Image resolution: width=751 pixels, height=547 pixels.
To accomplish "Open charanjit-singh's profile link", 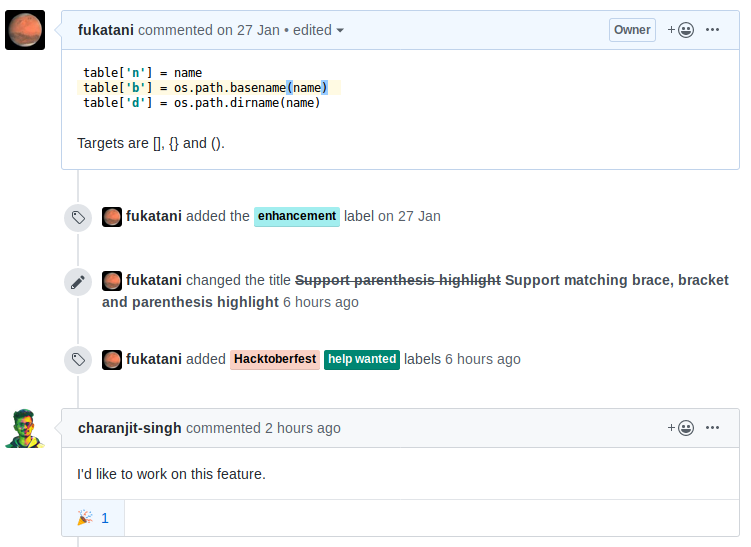I will (x=130, y=428).
